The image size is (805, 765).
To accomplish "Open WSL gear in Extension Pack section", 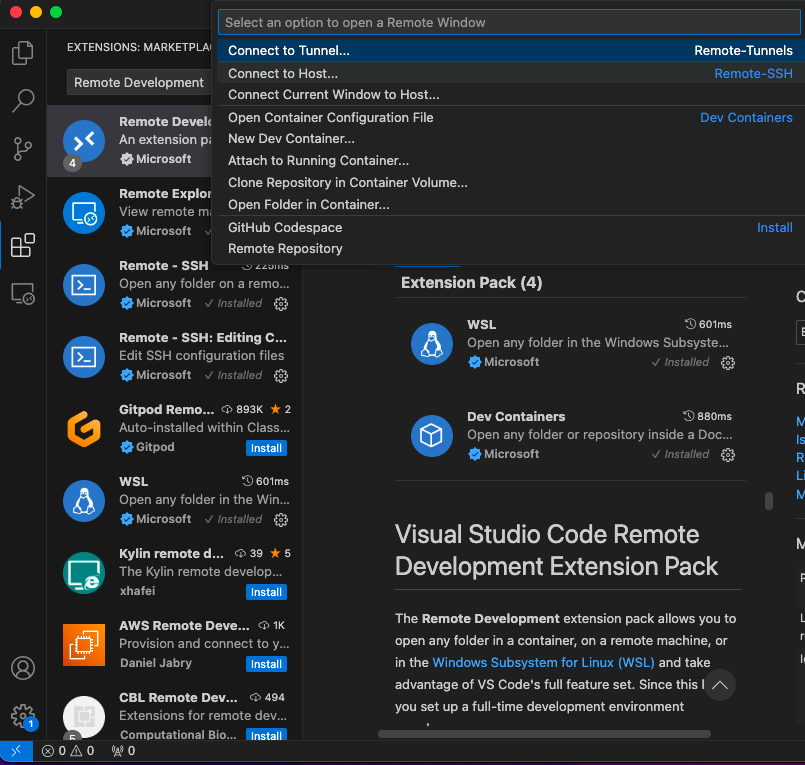I will click(x=727, y=363).
